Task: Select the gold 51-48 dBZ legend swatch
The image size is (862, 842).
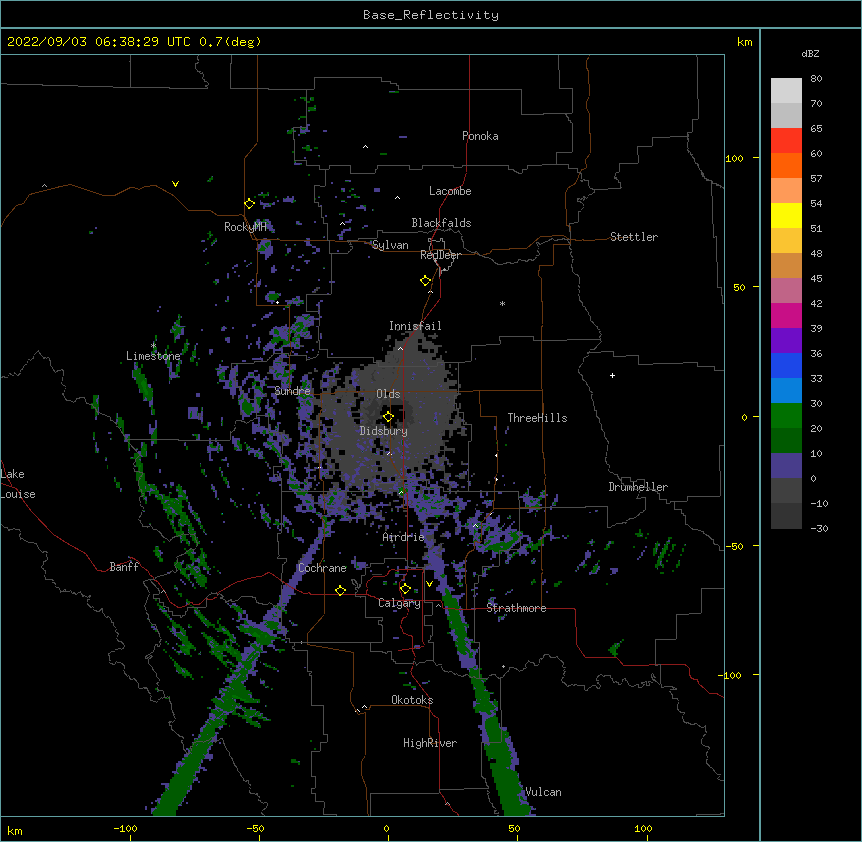Action: tap(786, 240)
